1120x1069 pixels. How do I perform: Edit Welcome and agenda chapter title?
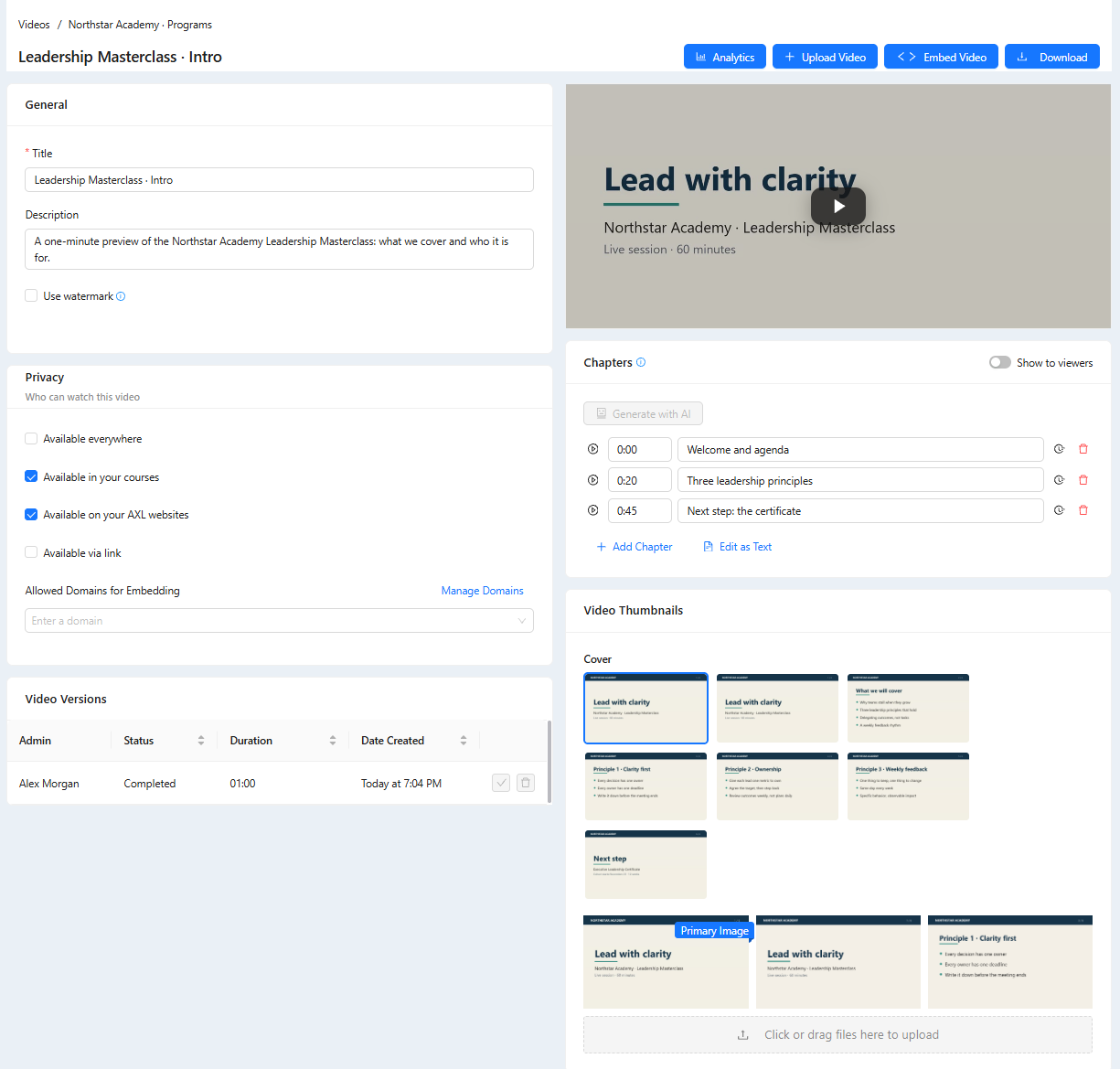point(860,449)
